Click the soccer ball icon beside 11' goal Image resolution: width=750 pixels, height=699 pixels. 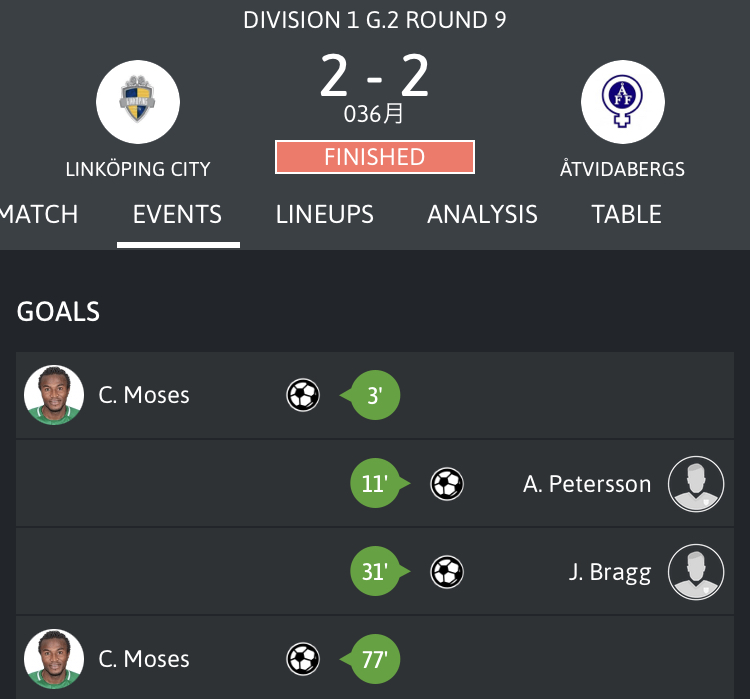tap(447, 484)
